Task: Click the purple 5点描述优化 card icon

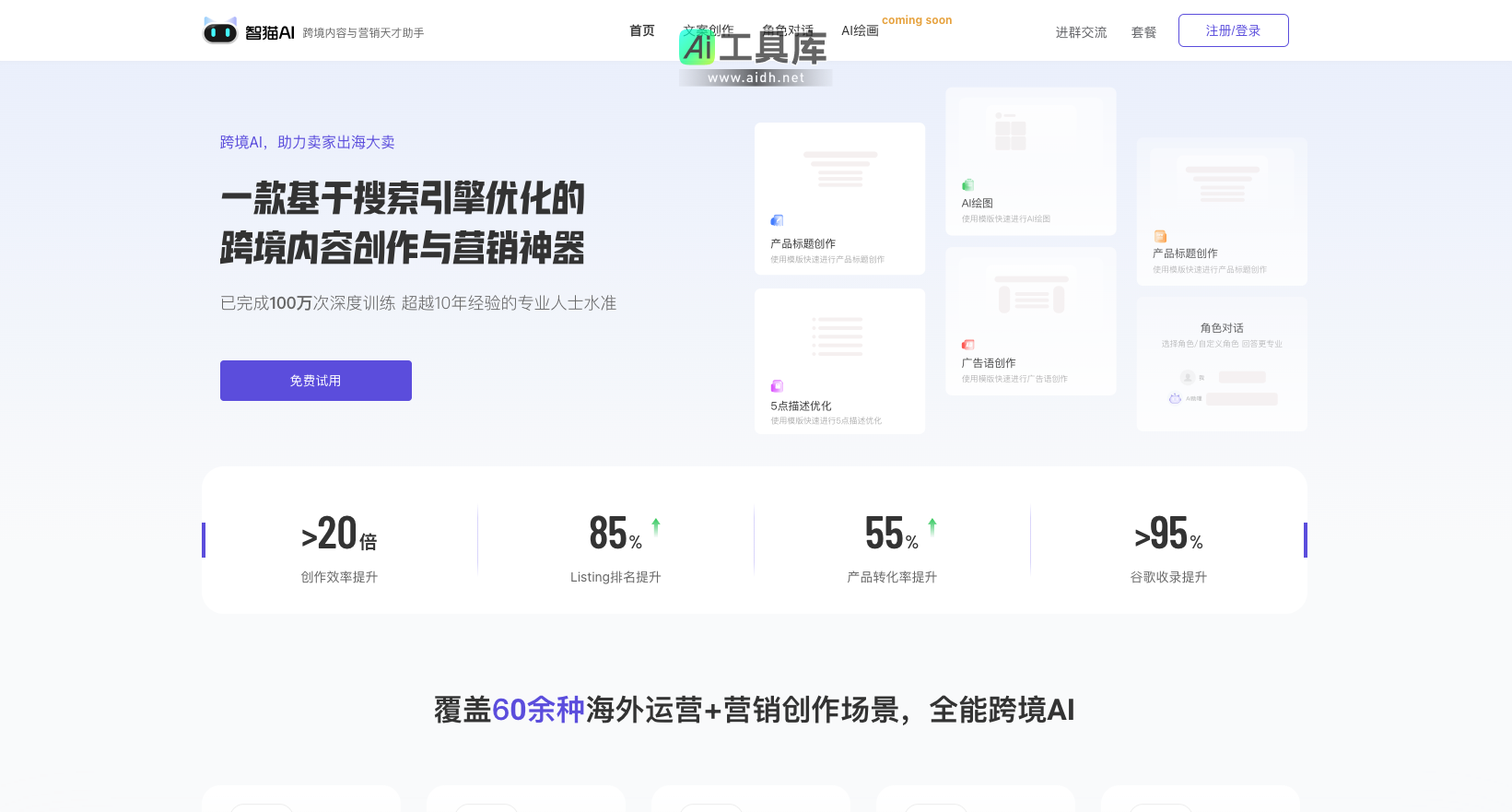Action: pyautogui.click(x=777, y=386)
